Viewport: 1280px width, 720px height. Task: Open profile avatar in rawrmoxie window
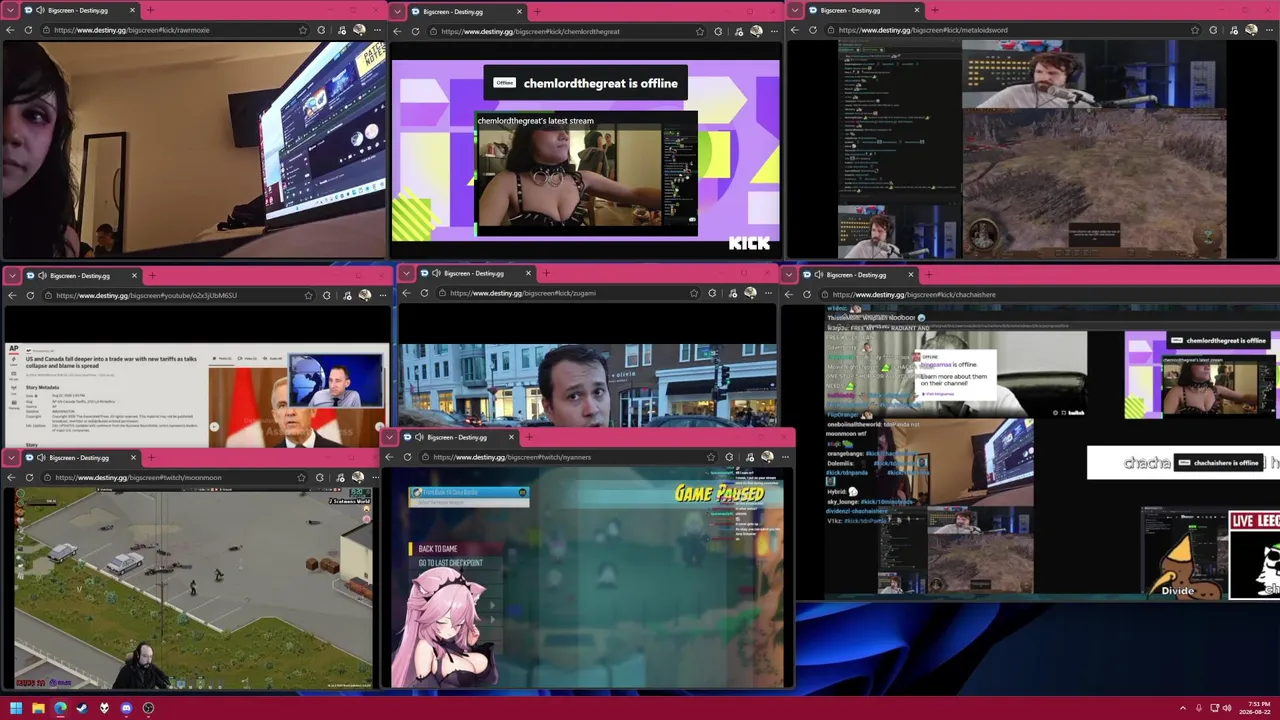359,30
